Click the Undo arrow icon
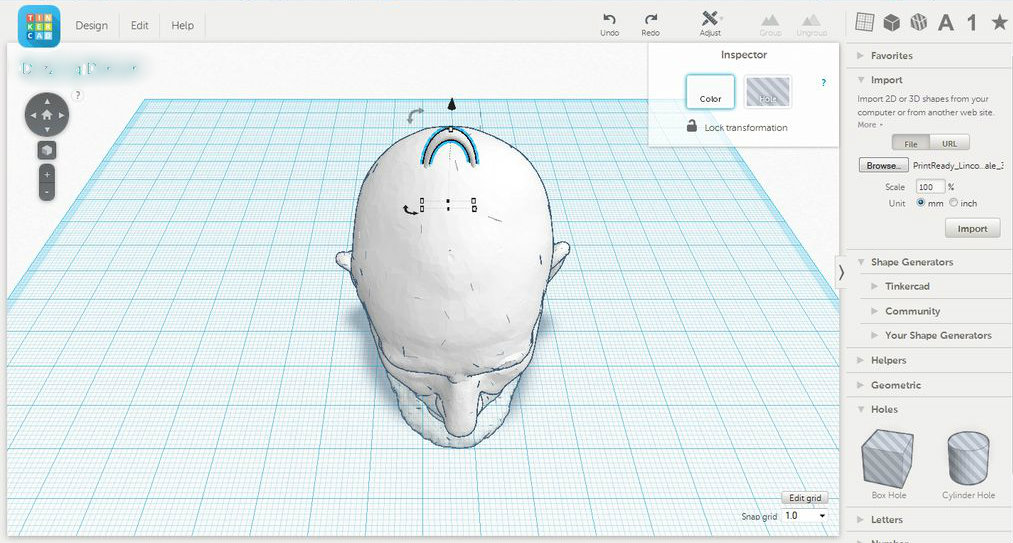 609,19
